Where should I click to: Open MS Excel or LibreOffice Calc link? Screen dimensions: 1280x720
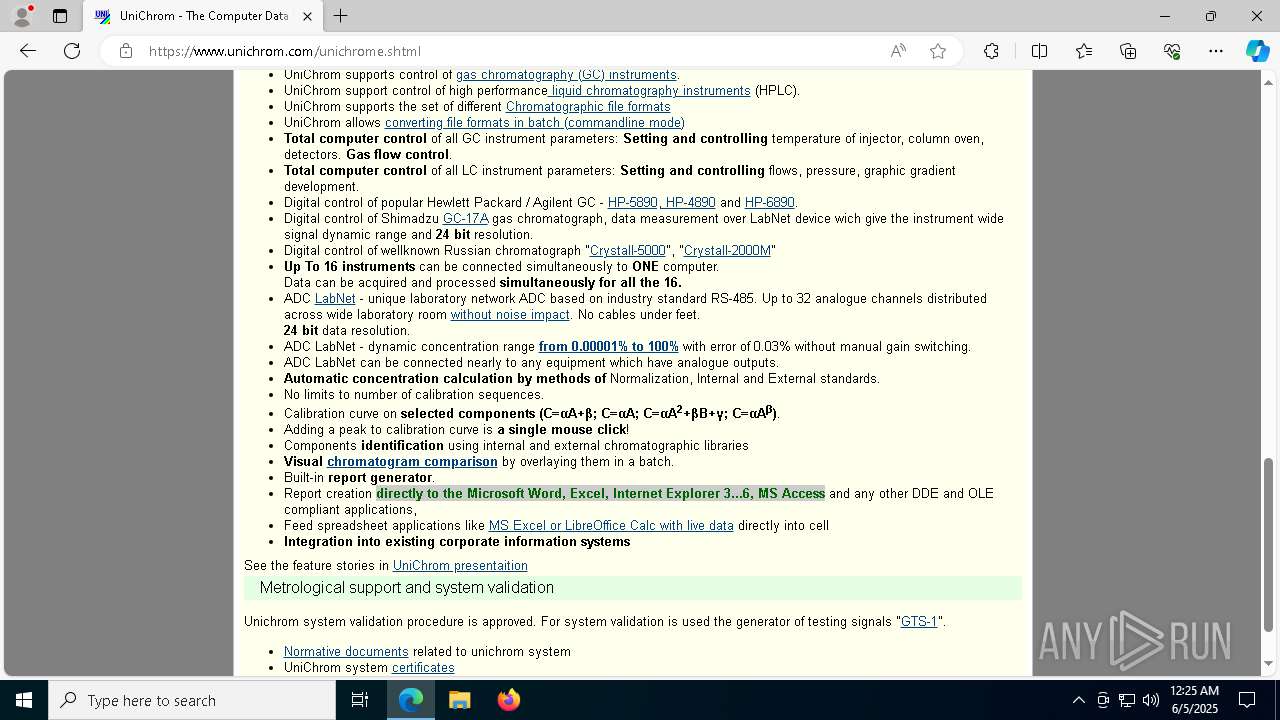pos(611,526)
